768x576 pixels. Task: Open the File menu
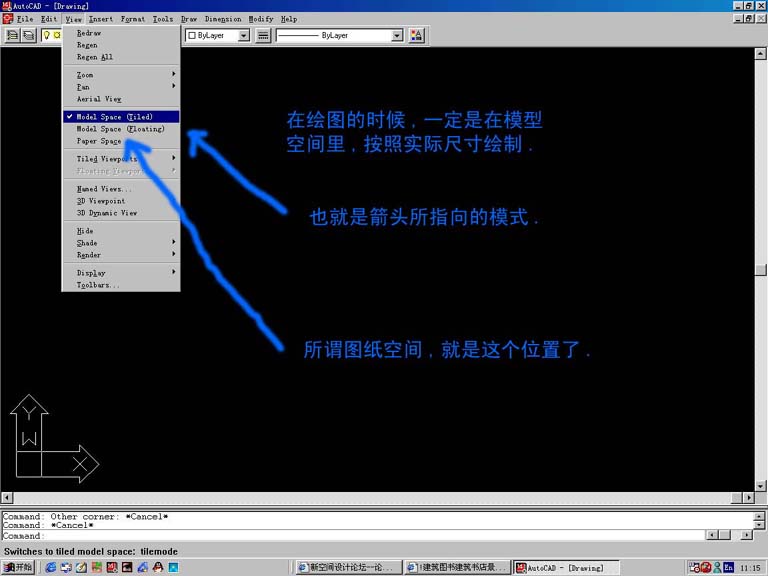(x=24, y=19)
